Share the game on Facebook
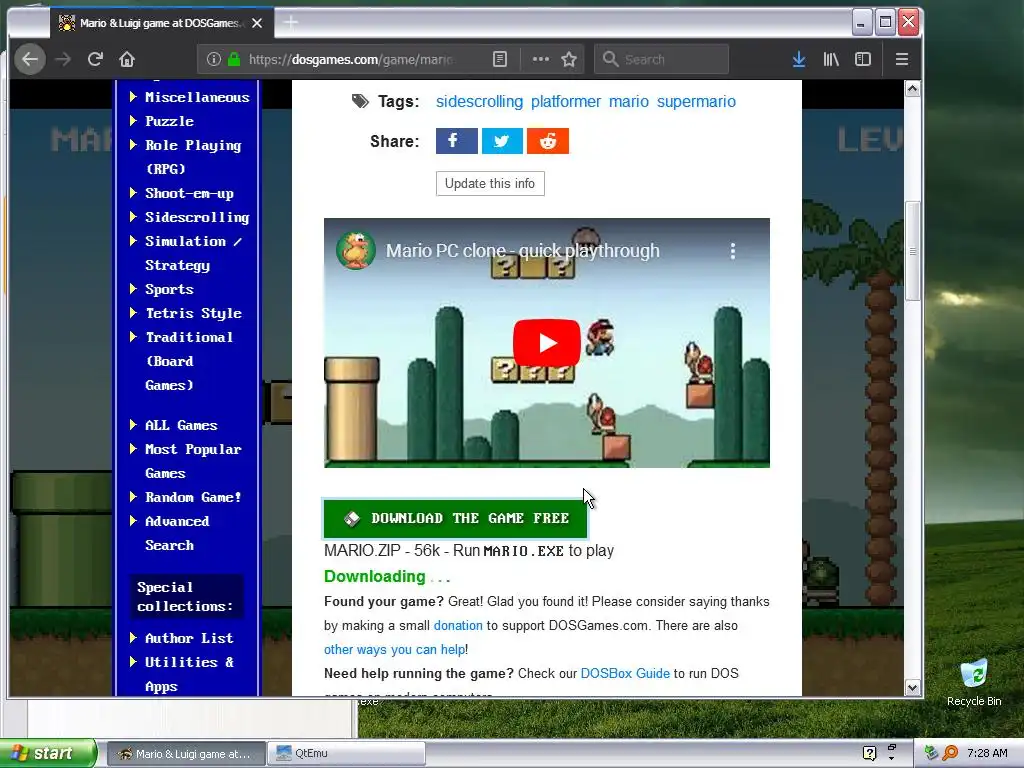The width and height of the screenshot is (1024, 768). tap(456, 141)
